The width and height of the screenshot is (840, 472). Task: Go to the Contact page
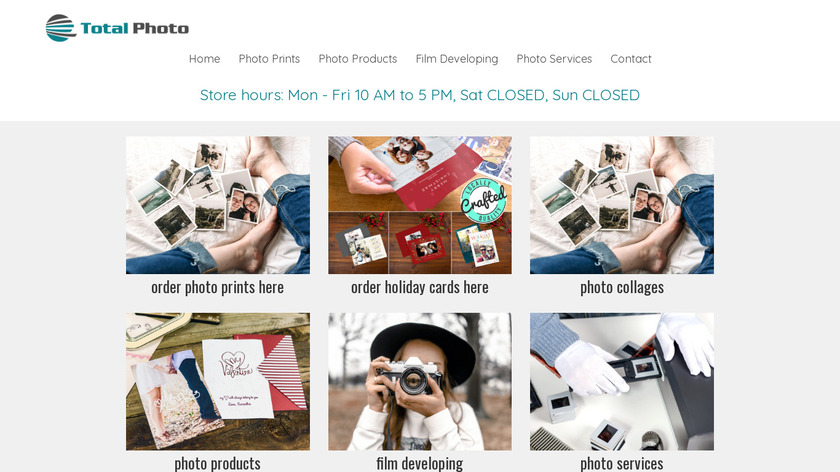(631, 59)
